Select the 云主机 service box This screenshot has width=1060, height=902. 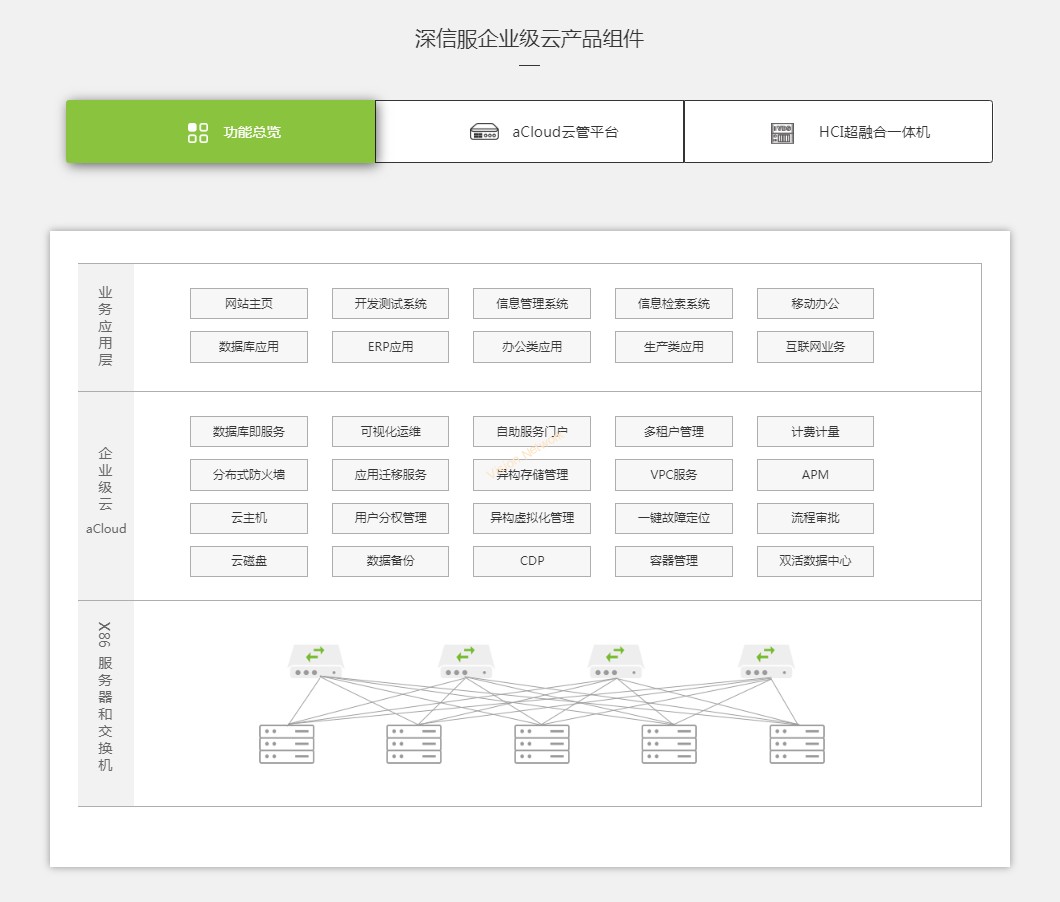click(x=248, y=518)
